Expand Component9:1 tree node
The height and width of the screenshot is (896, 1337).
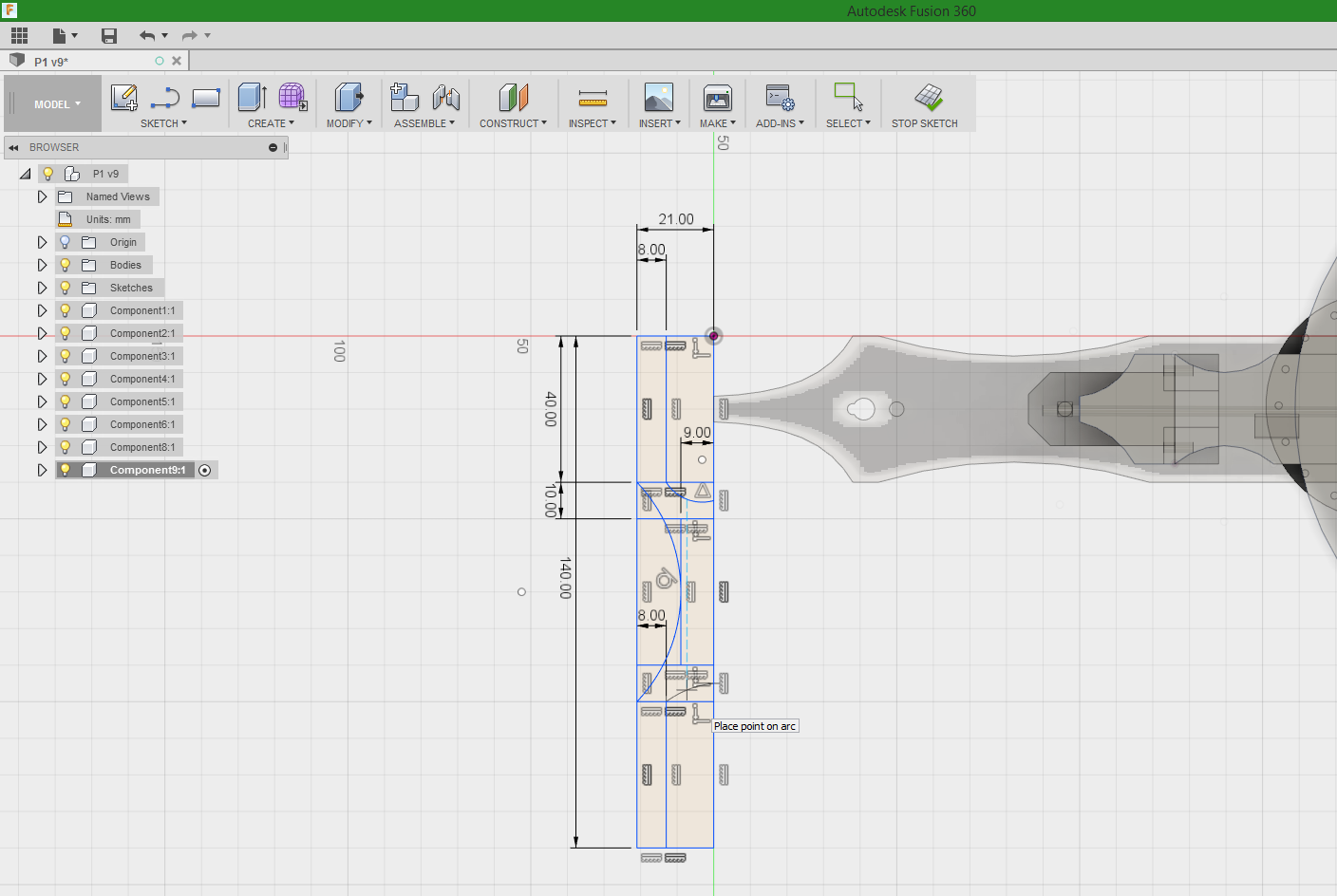click(x=42, y=470)
